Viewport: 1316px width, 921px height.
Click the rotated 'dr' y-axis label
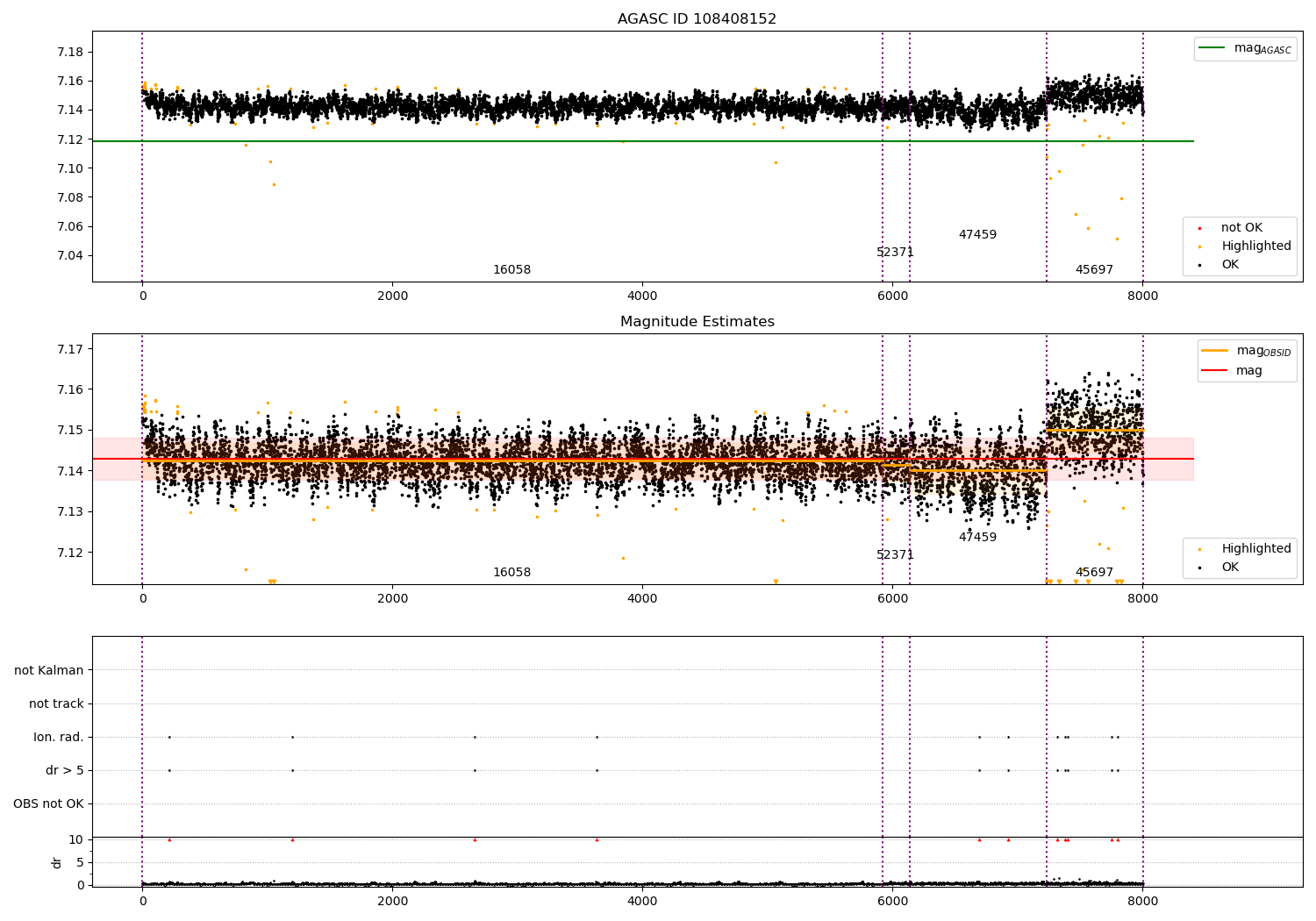[x=57, y=862]
